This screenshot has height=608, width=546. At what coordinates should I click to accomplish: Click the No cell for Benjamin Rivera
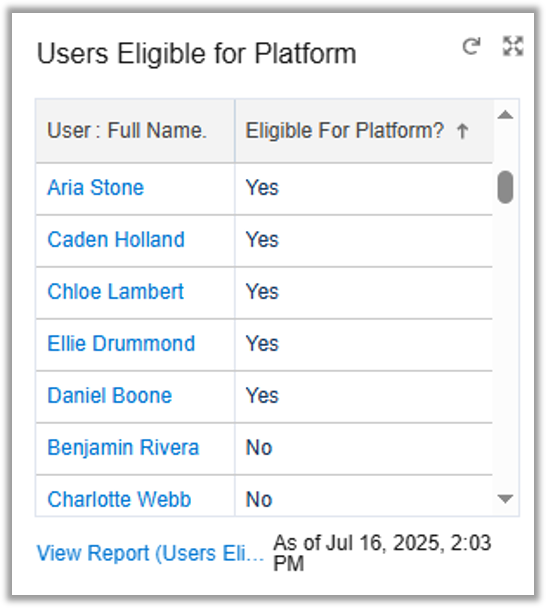[x=363, y=449]
